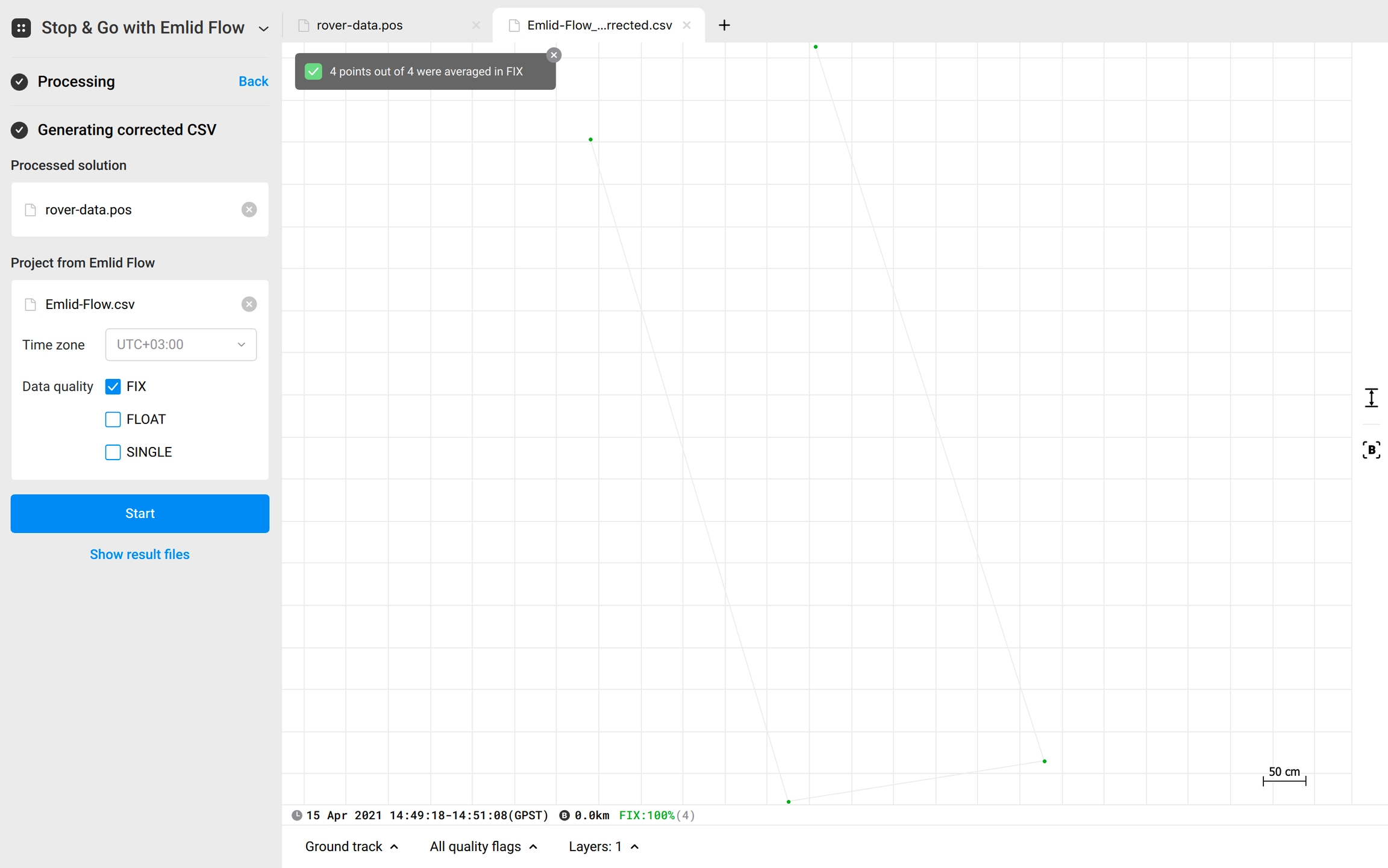Switch to the Emlid-Flow corrected CSV tab
Viewport: 1388px width, 868px height.
coord(598,25)
